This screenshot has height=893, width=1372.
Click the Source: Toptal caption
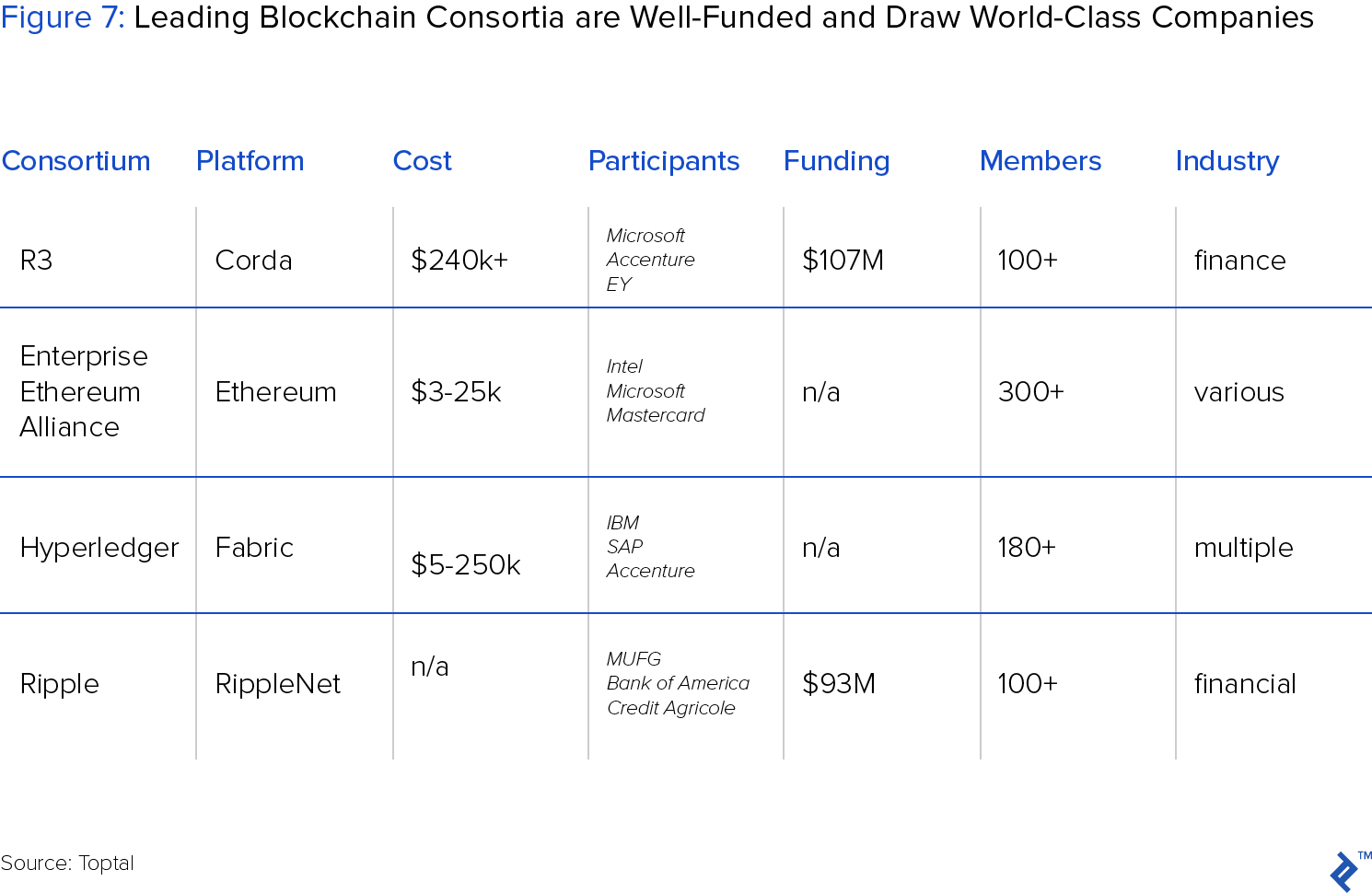pos(67,864)
